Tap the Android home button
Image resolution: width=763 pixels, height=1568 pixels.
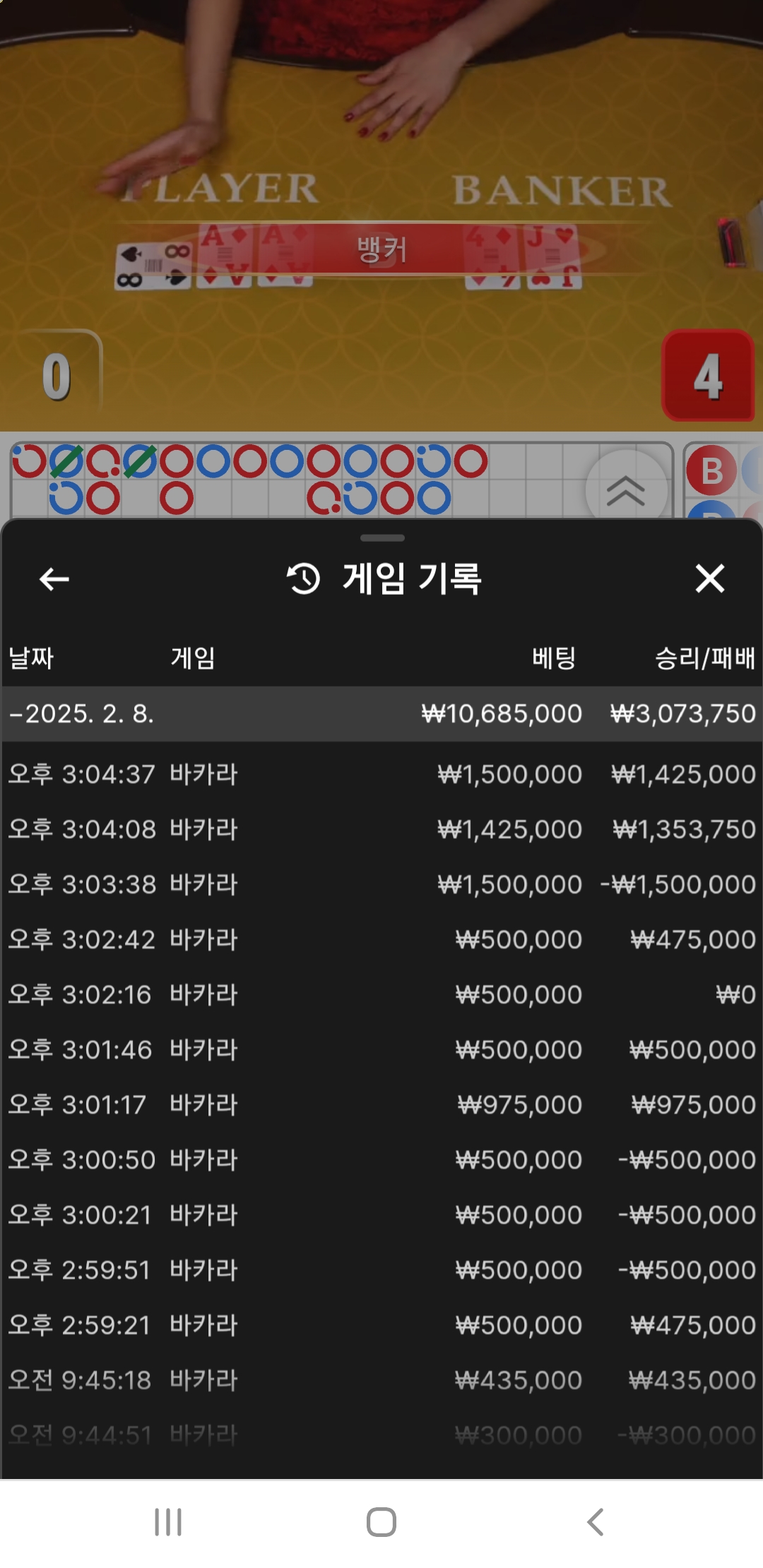[x=381, y=1522]
